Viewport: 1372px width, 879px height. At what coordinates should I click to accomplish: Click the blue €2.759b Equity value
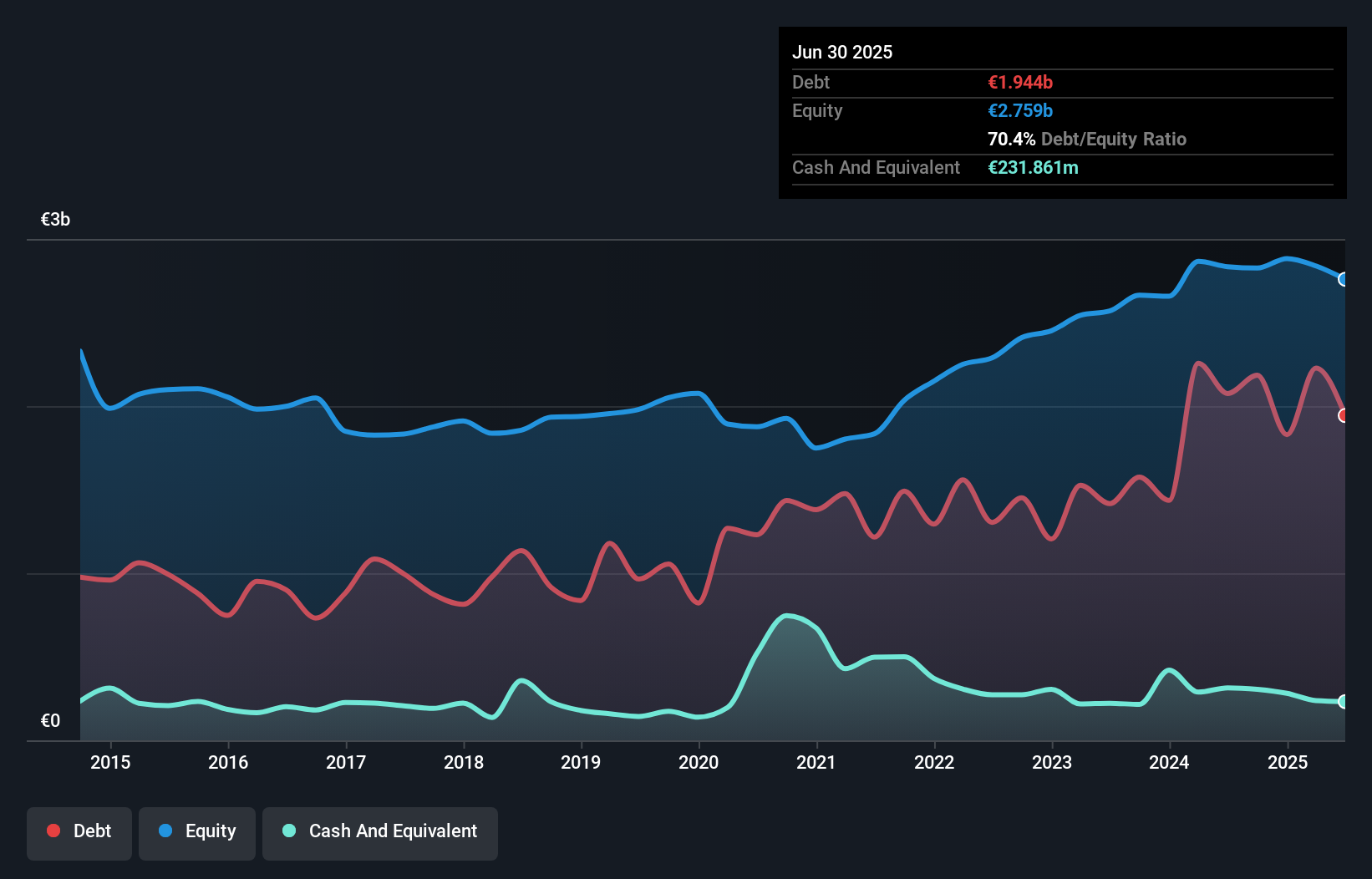pyautogui.click(x=1020, y=110)
